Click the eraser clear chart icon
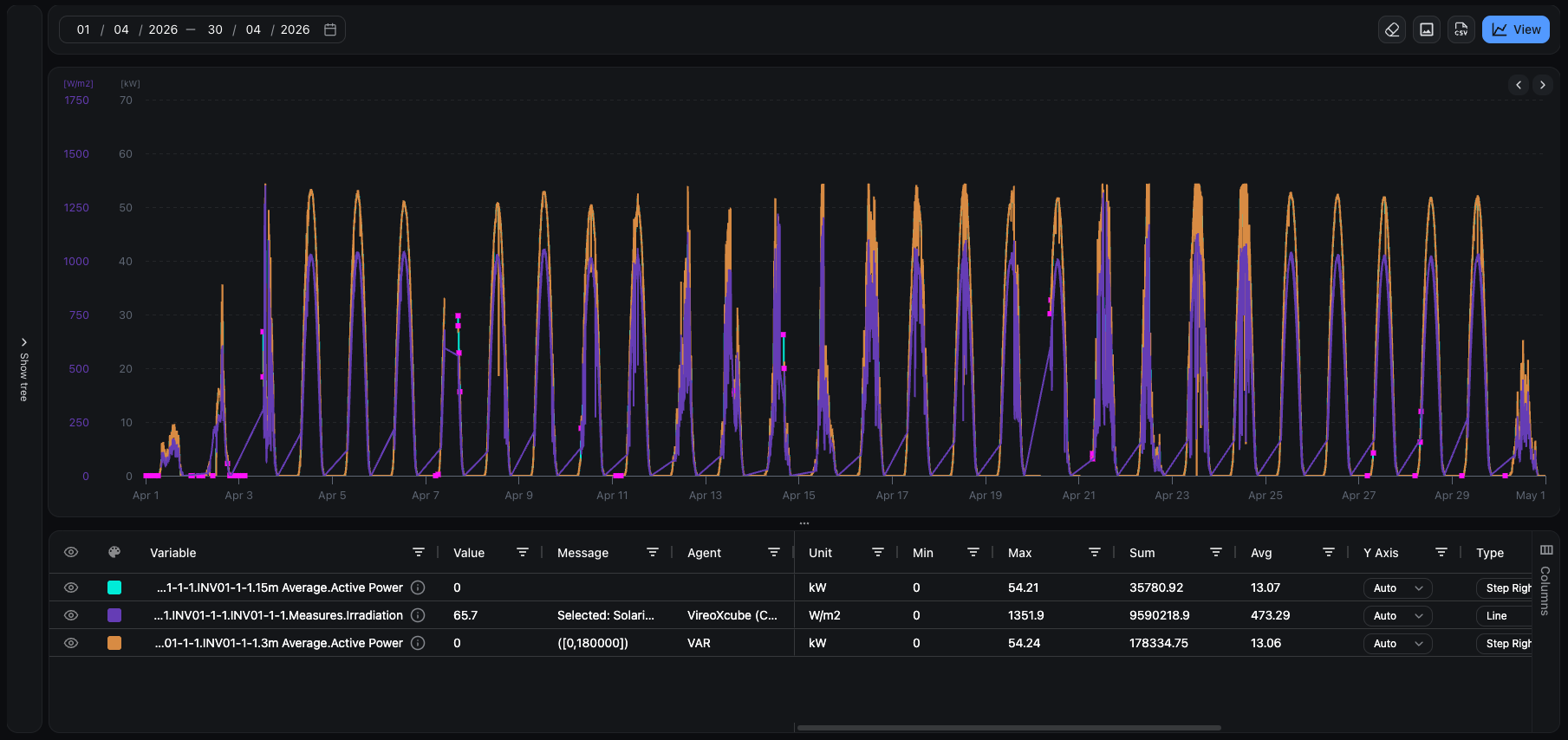This screenshot has height=740, width=1568. click(1392, 29)
